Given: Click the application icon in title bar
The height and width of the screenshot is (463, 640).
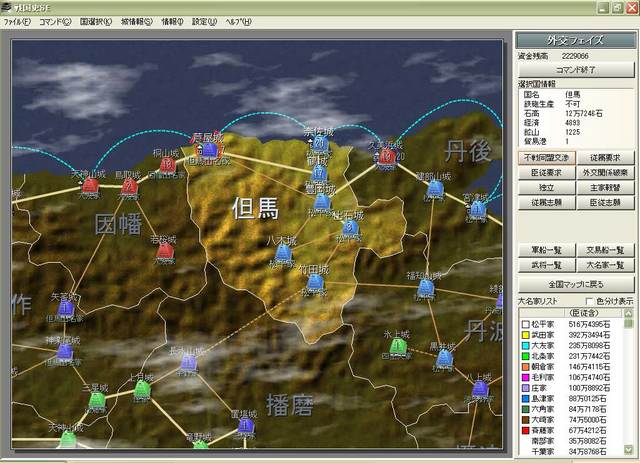Looking at the screenshot, I should click(x=6, y=7).
